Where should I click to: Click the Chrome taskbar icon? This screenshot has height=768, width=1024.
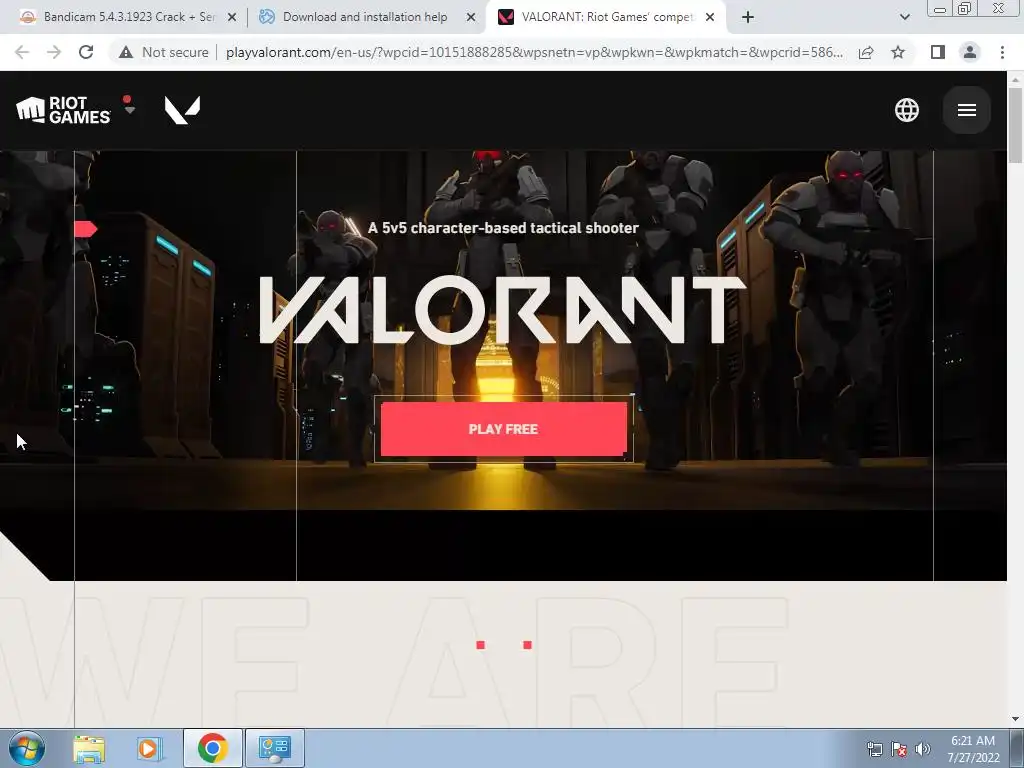(213, 748)
